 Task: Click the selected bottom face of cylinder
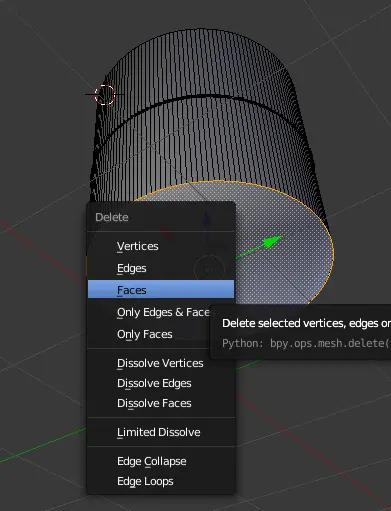[x=283, y=267]
